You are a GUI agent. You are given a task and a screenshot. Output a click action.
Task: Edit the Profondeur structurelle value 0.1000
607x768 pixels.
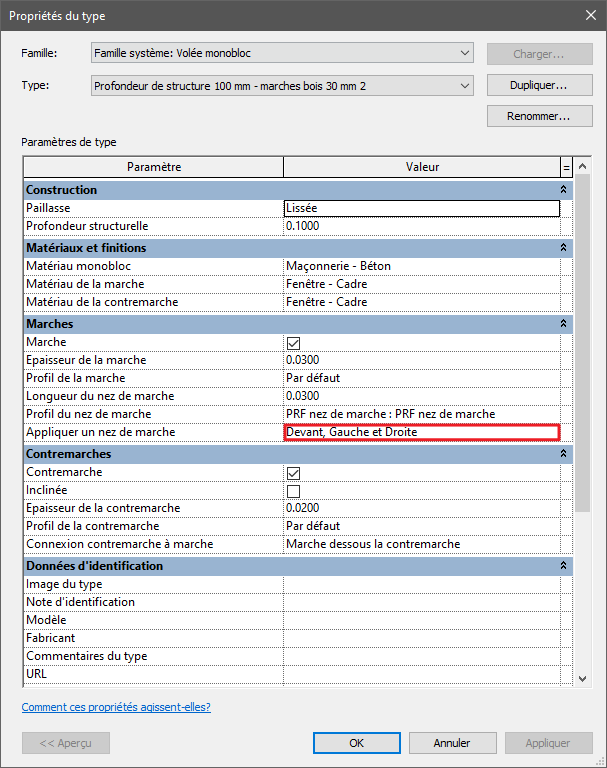[x=422, y=226]
